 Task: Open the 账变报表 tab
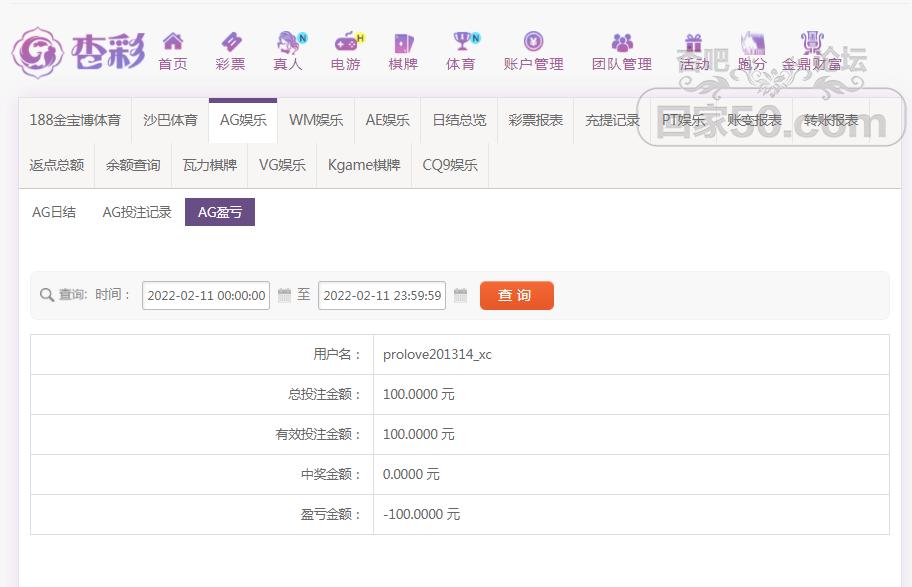coord(754,120)
